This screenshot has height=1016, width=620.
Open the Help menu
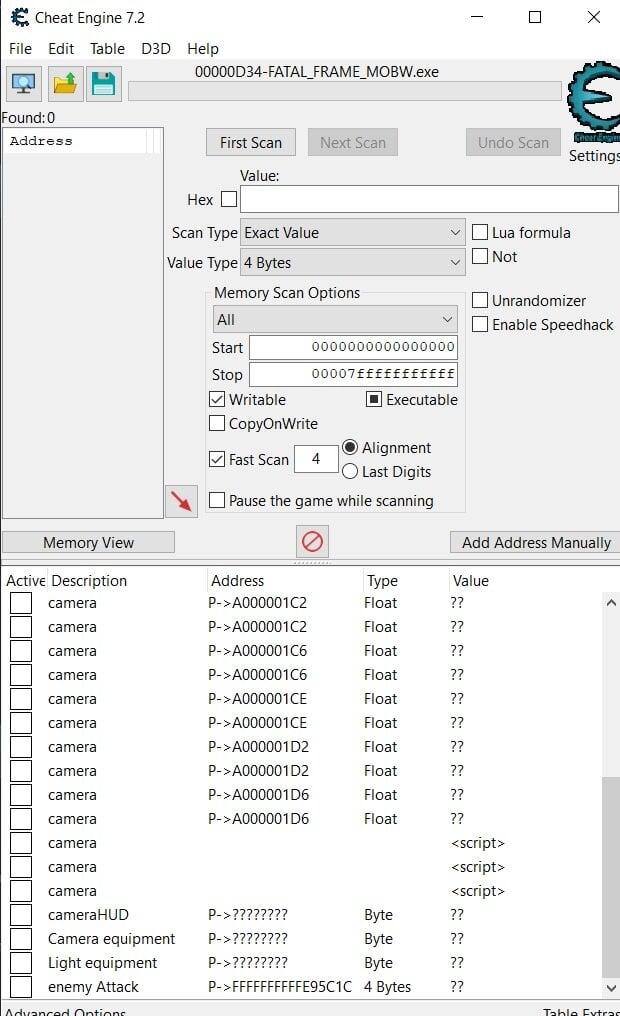[203, 49]
